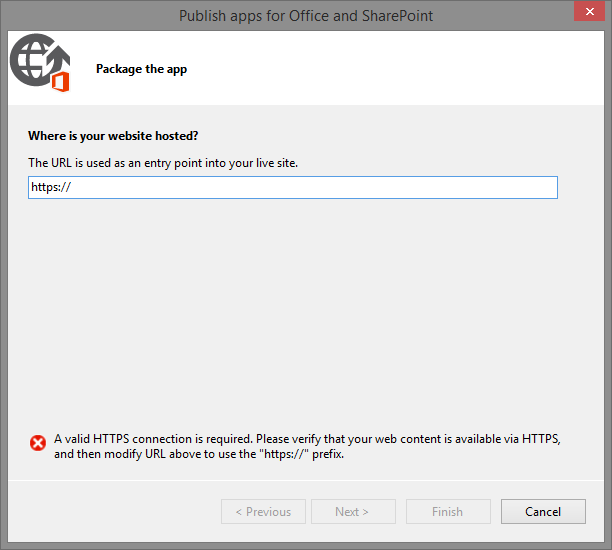Click the 'Package the app' heading

coord(141,69)
